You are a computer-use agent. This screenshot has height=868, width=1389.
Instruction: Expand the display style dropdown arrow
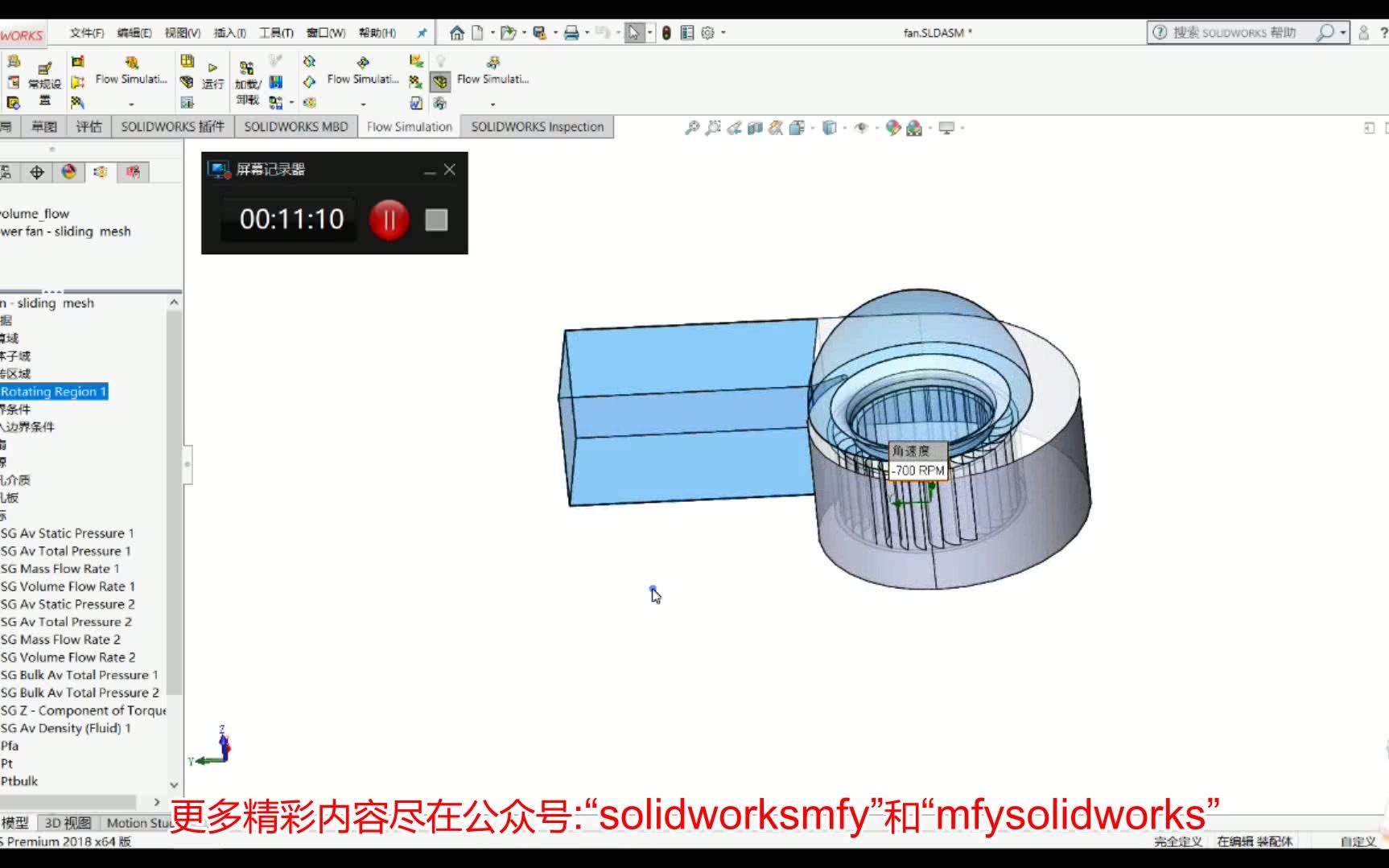(843, 127)
